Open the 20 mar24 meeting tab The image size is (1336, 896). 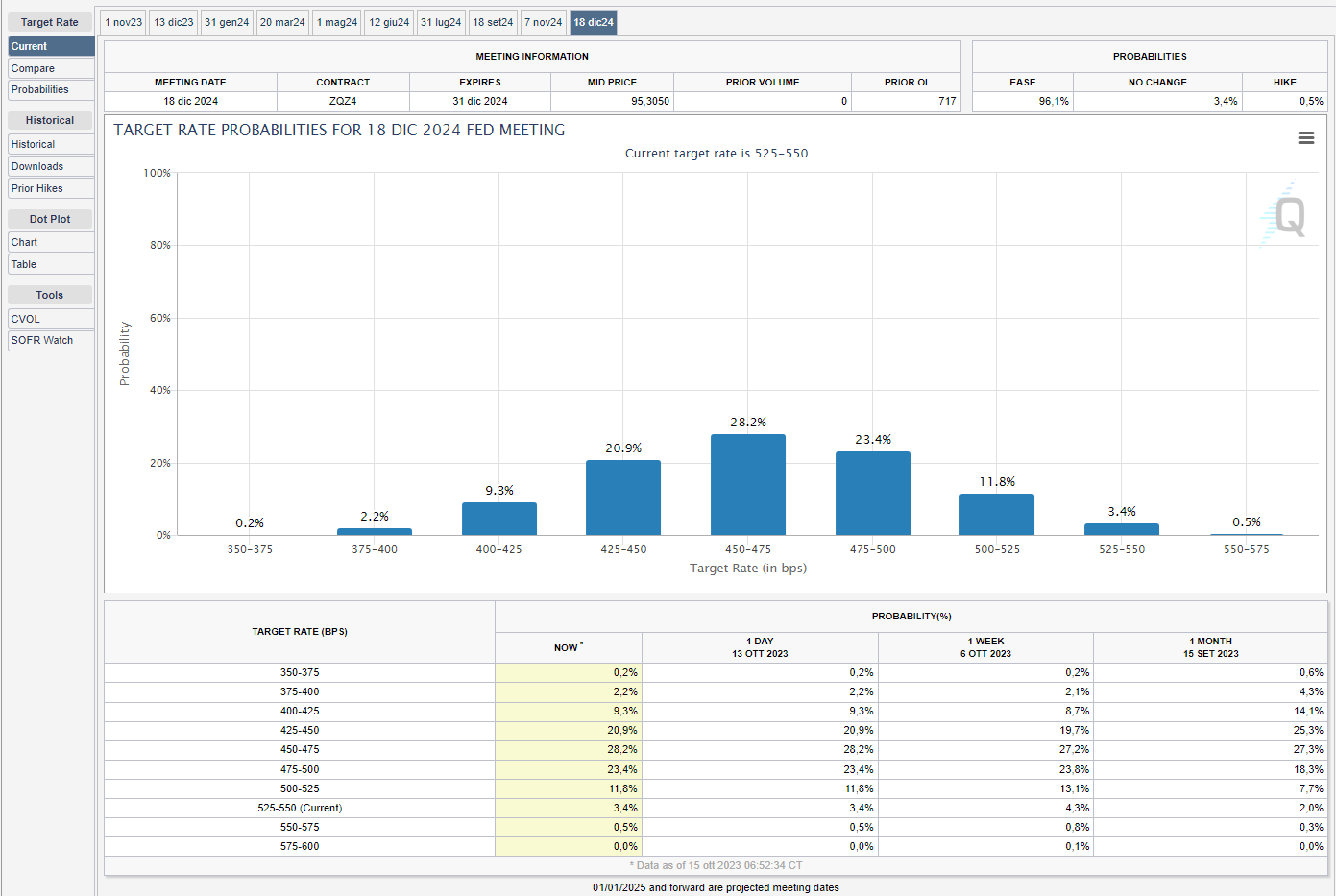[282, 22]
